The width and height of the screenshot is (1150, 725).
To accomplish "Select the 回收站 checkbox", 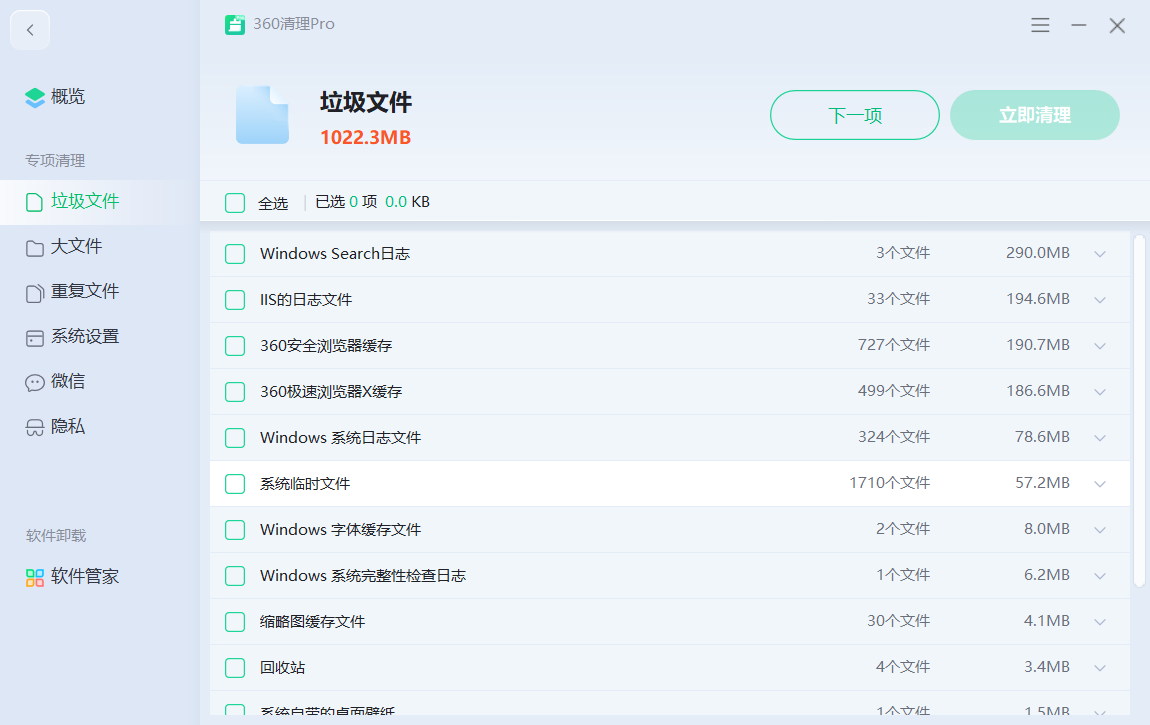I will coord(235,668).
